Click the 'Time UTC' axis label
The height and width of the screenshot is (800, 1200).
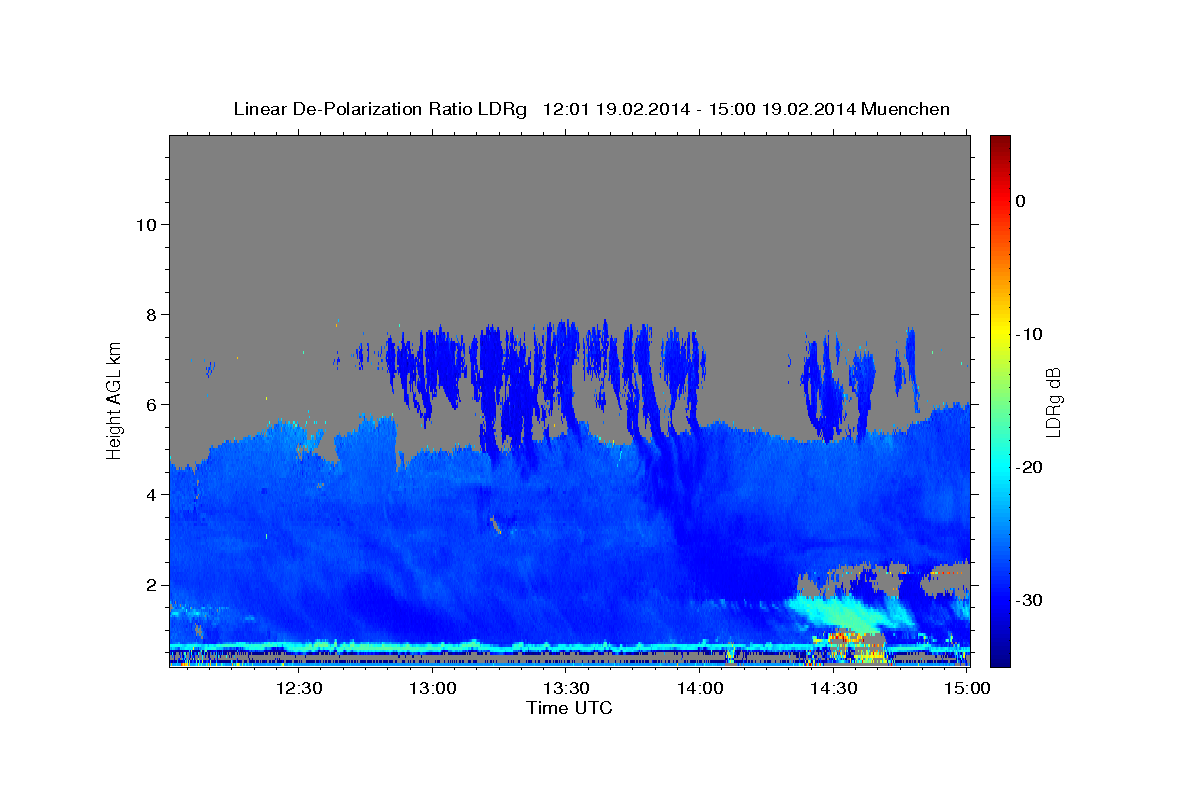(569, 708)
